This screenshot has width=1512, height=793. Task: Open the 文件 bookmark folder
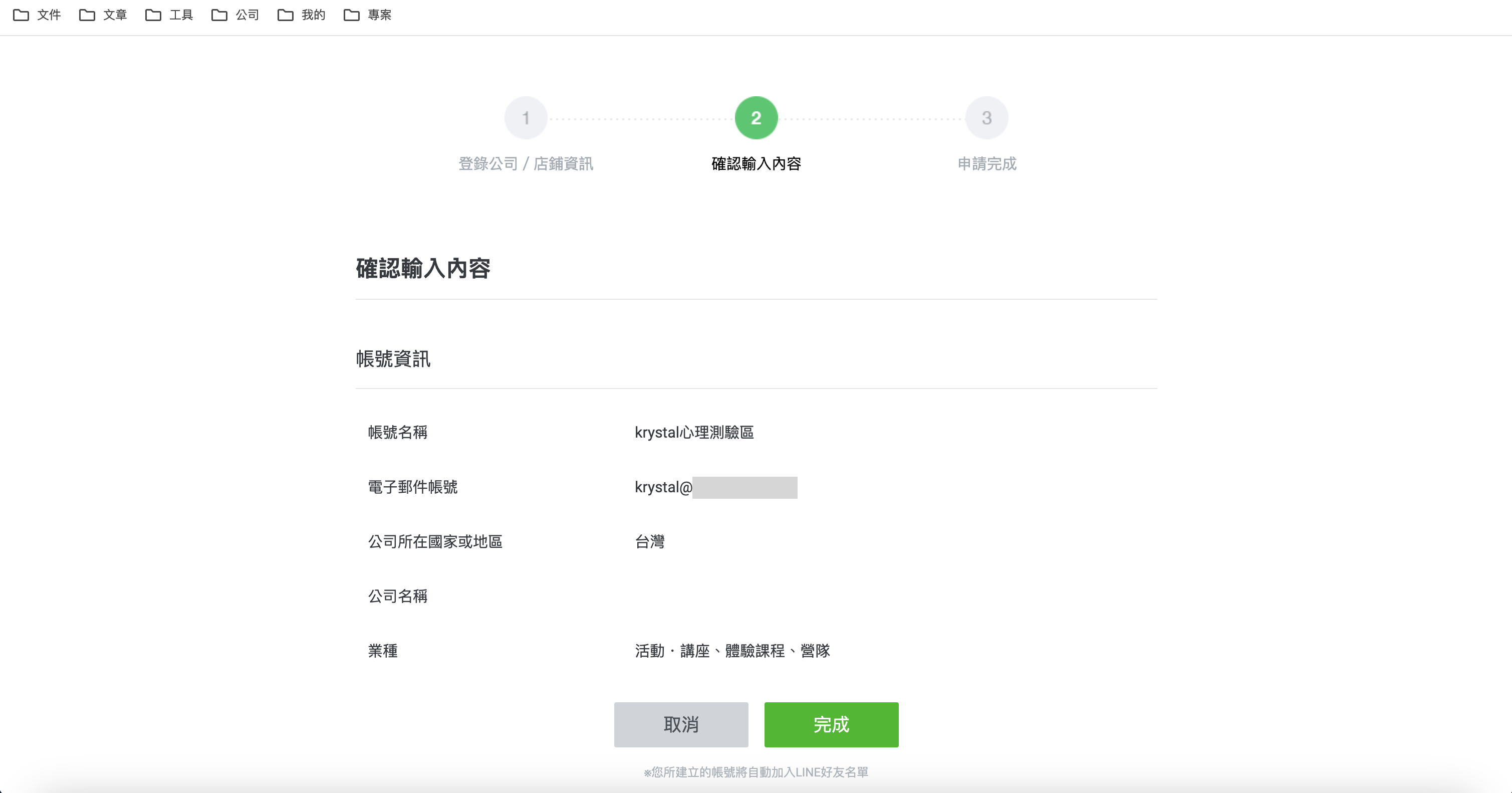click(37, 15)
